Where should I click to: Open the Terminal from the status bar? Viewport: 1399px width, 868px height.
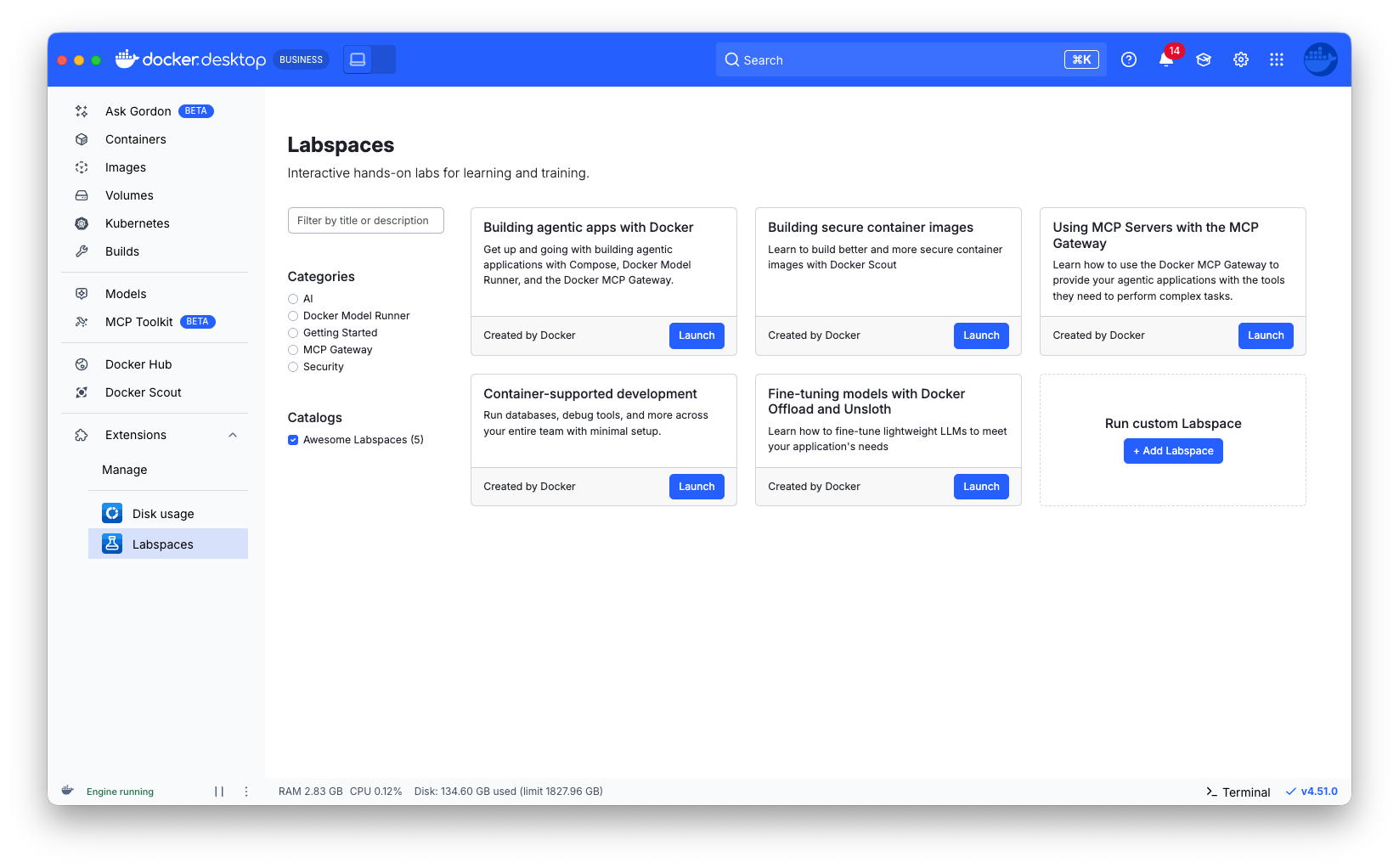[1238, 792]
